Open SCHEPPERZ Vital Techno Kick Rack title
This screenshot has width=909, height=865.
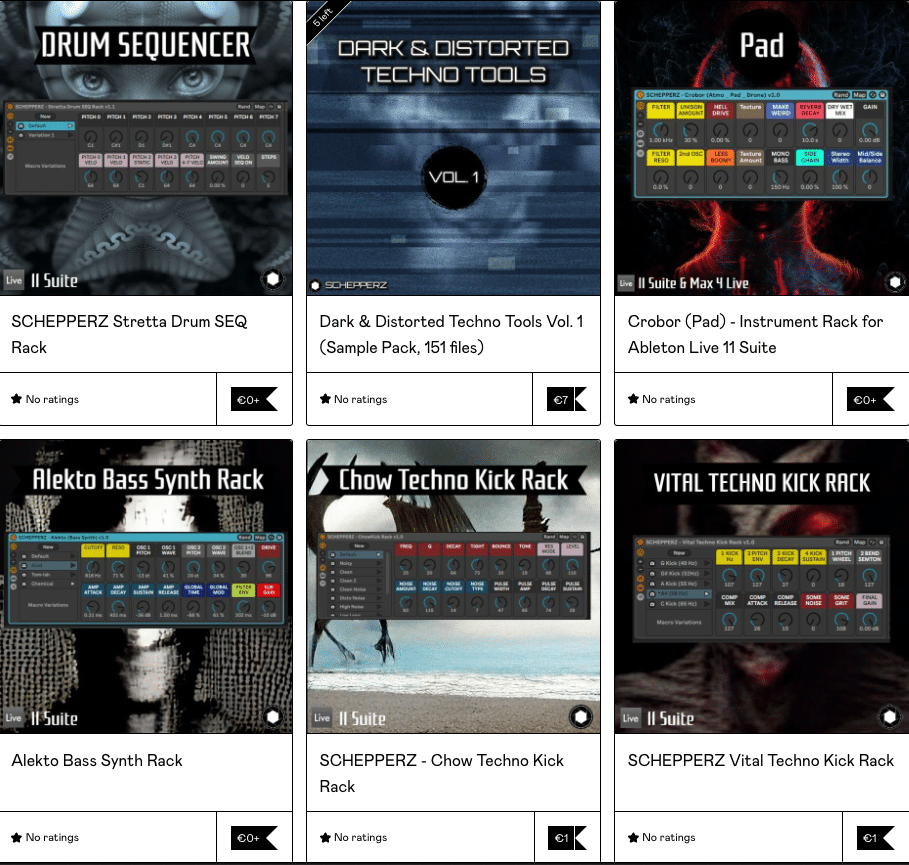point(761,761)
